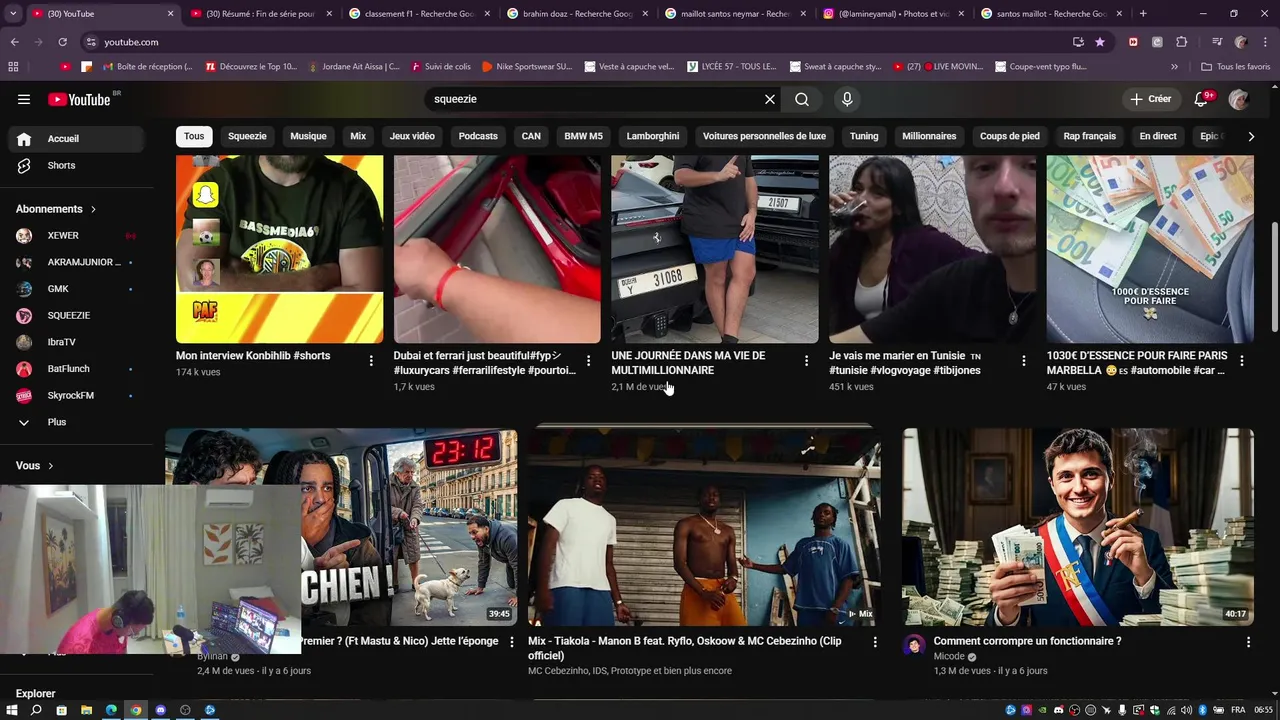The height and width of the screenshot is (720, 1280).
Task: Open the options menu for the Jette l'éponge video
Action: pos(512,642)
